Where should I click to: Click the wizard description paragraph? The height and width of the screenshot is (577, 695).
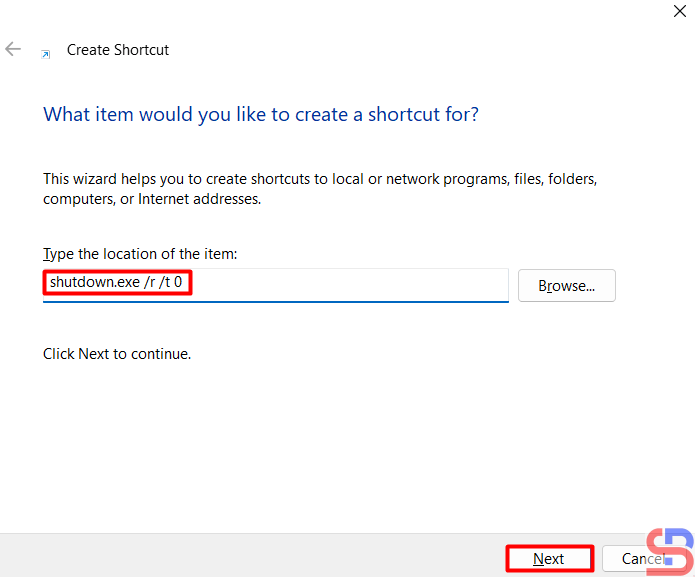[320, 189]
